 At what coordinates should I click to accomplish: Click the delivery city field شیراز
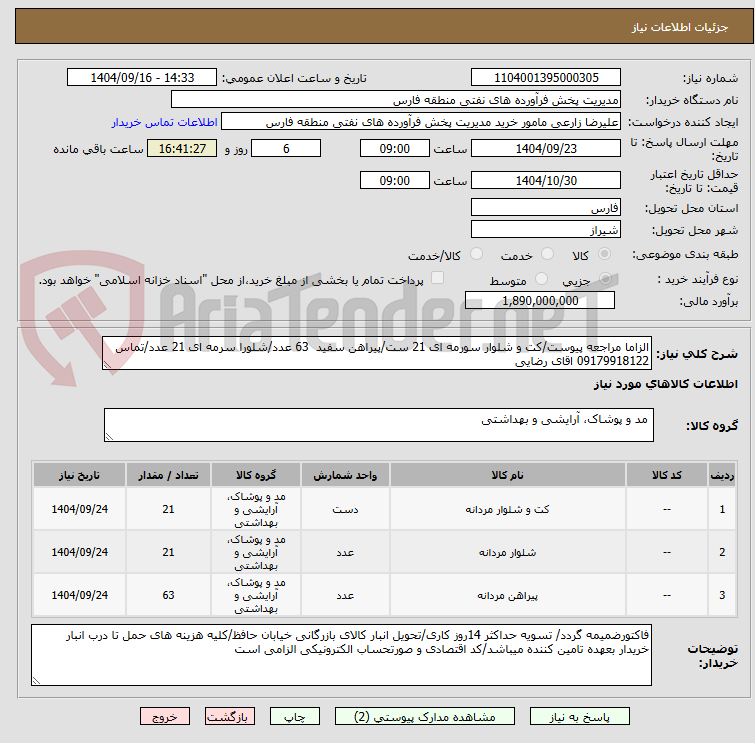(546, 230)
